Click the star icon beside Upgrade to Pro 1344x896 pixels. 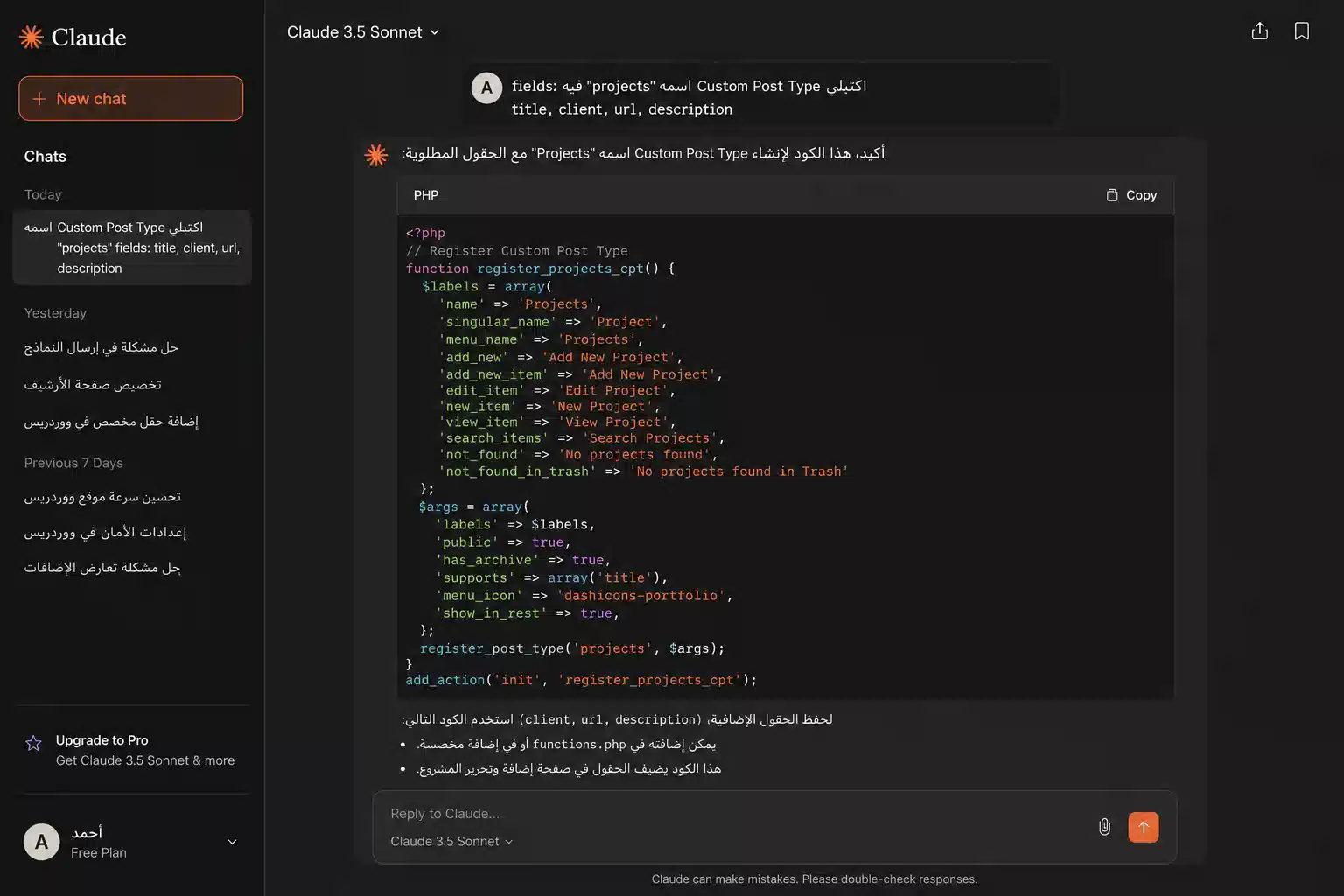coord(33,743)
